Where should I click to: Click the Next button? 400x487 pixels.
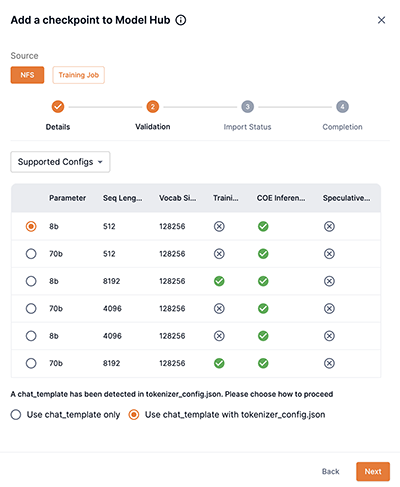pyautogui.click(x=373, y=471)
